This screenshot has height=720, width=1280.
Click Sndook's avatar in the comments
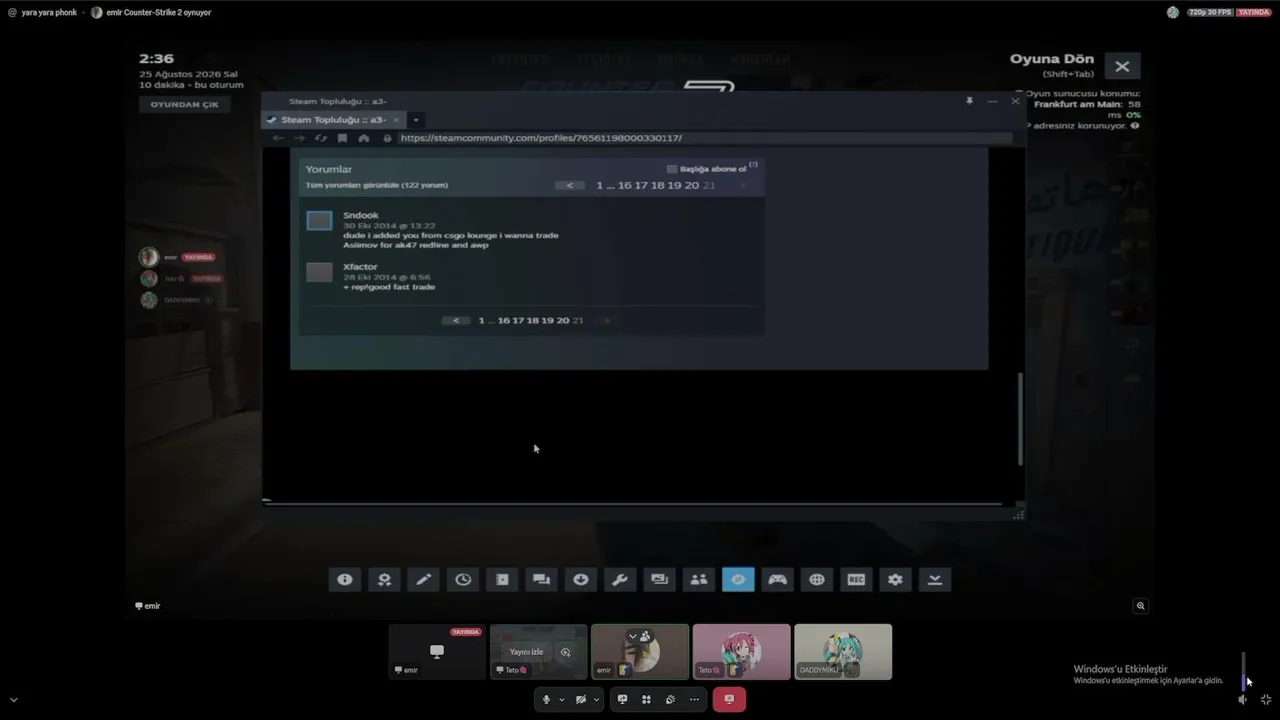tap(319, 220)
